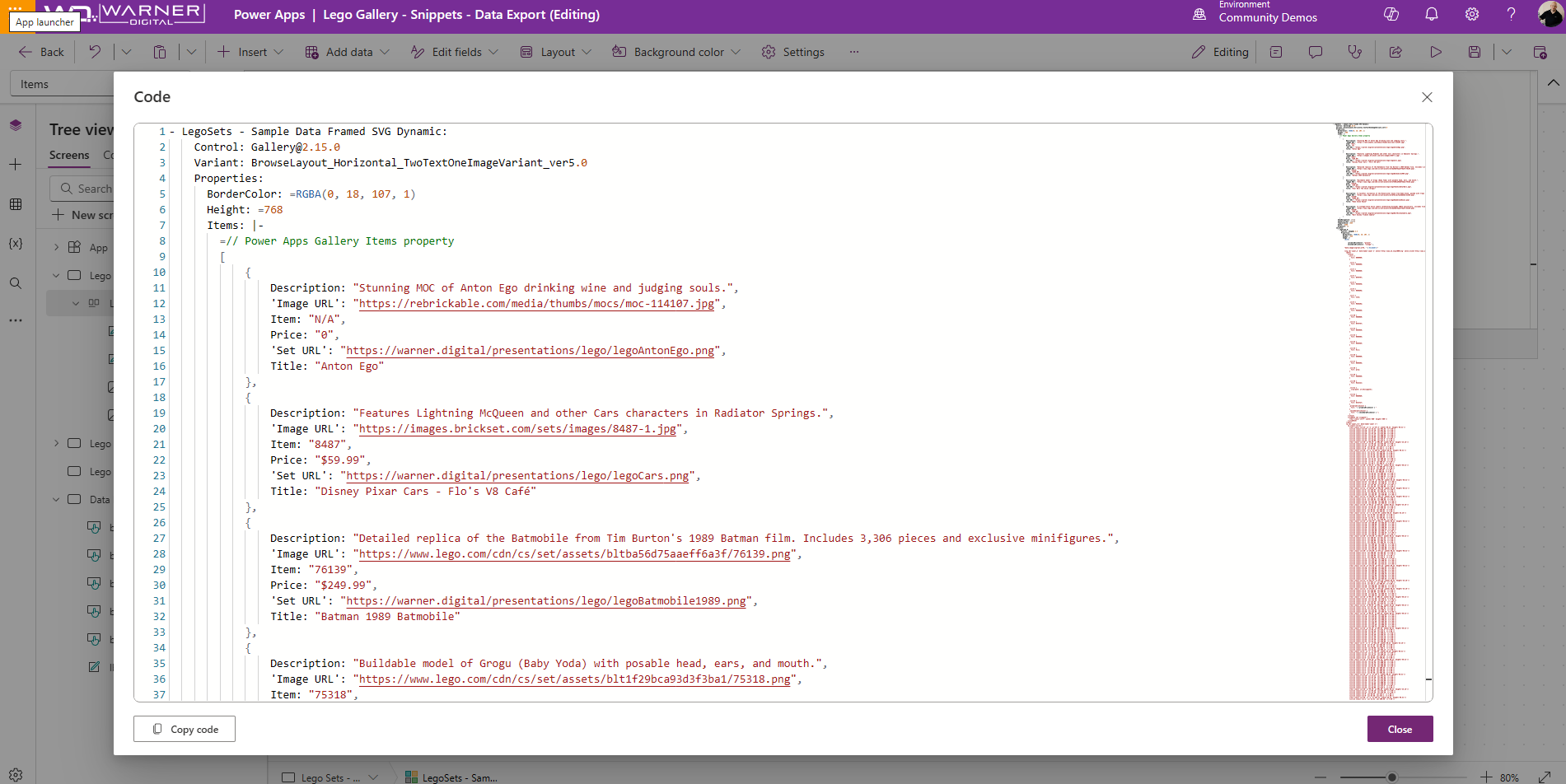This screenshot has width=1566, height=784.
Task: Open the Items property selector
Action: coord(62,84)
